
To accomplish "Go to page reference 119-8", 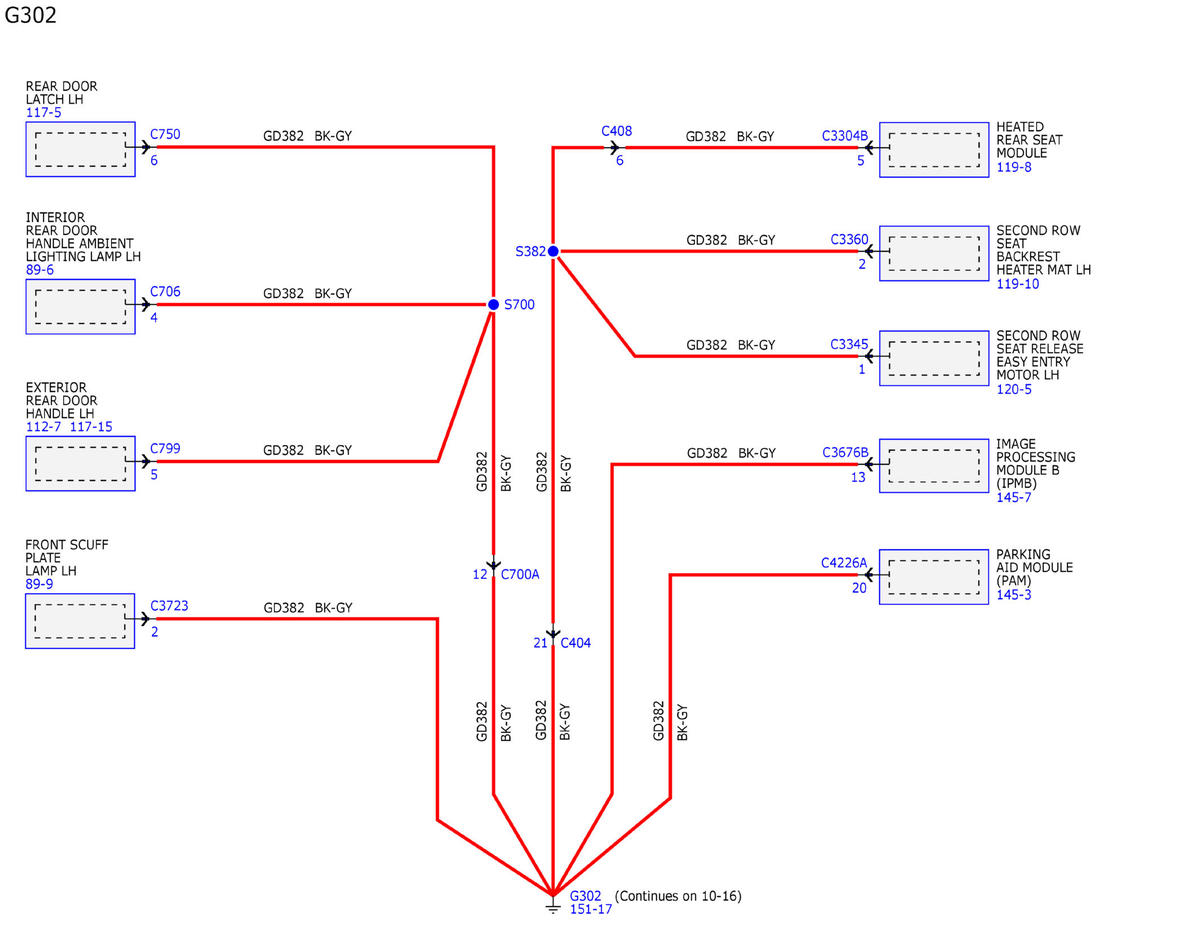I will click(1014, 167).
